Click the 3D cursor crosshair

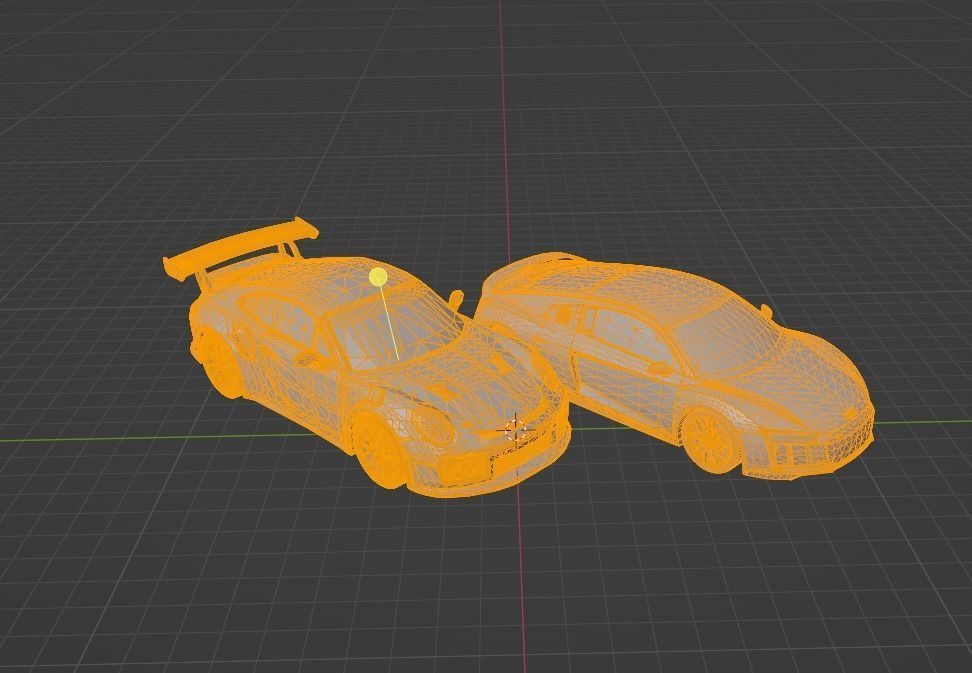point(515,429)
